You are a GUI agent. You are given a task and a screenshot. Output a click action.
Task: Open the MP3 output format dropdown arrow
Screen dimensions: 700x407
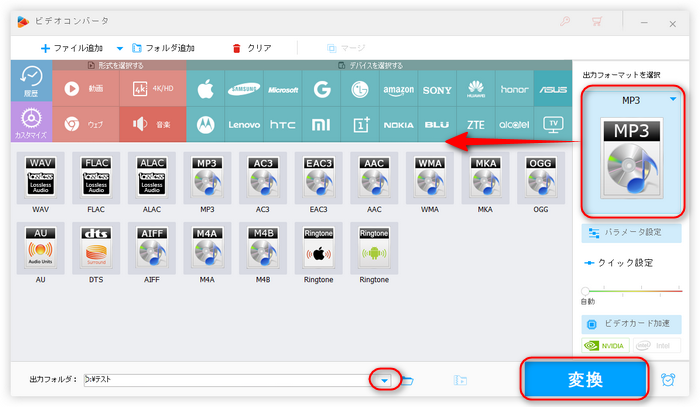[672, 98]
